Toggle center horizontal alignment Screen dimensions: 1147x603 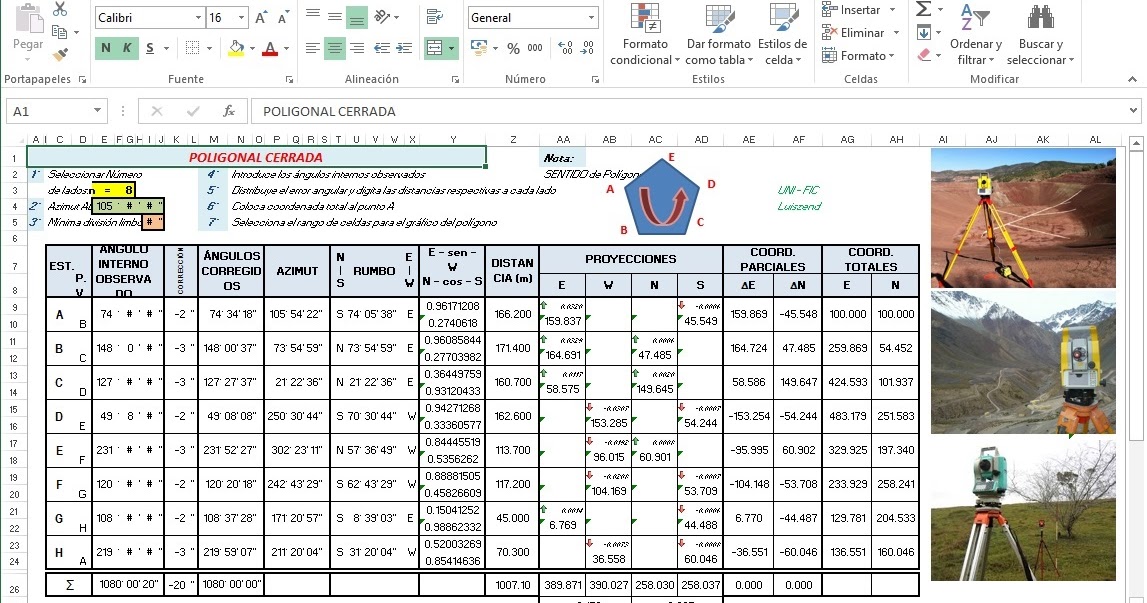pos(335,48)
